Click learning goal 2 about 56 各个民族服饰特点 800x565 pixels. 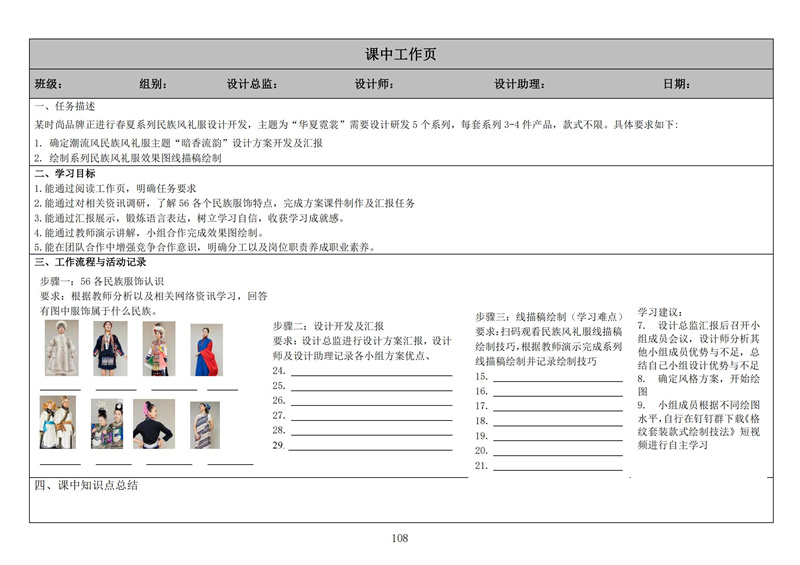click(x=224, y=203)
